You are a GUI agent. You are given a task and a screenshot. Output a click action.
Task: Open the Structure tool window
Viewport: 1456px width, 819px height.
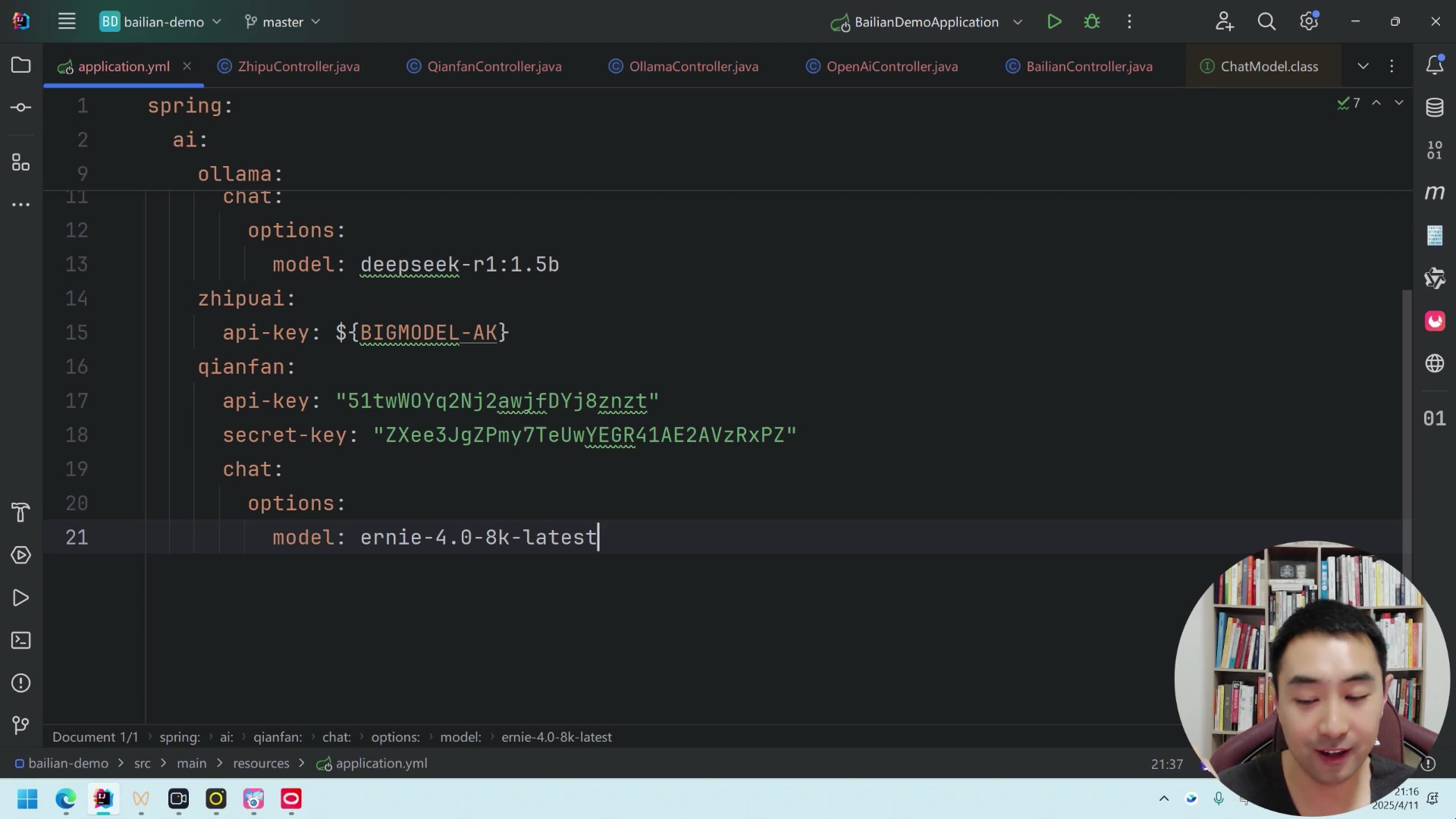(x=20, y=162)
